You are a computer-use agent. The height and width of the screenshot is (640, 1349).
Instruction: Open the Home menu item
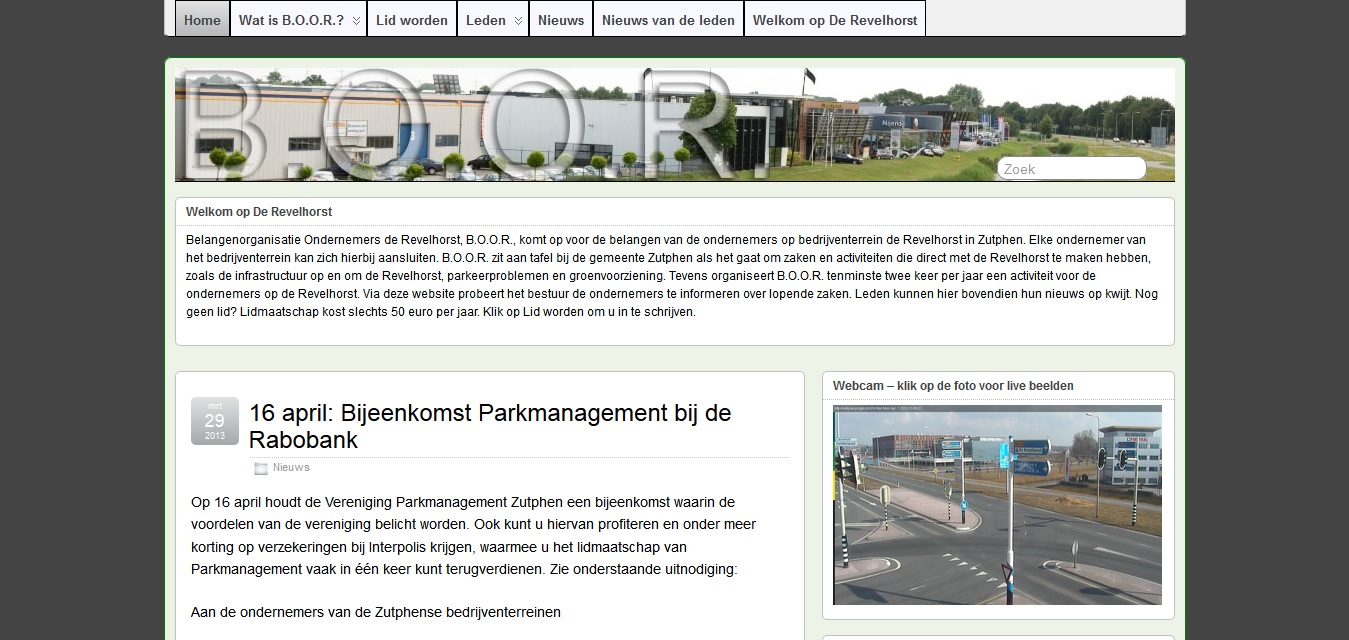click(202, 20)
